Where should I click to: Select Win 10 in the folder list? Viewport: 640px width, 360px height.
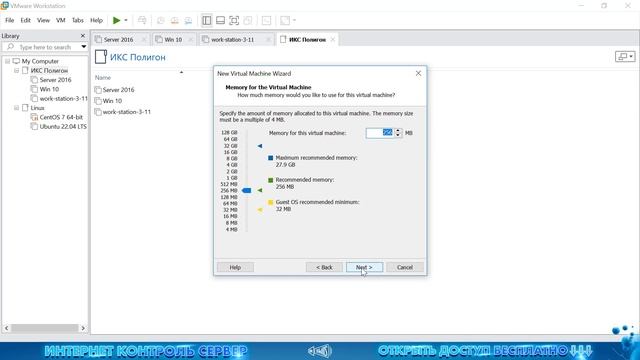point(112,101)
